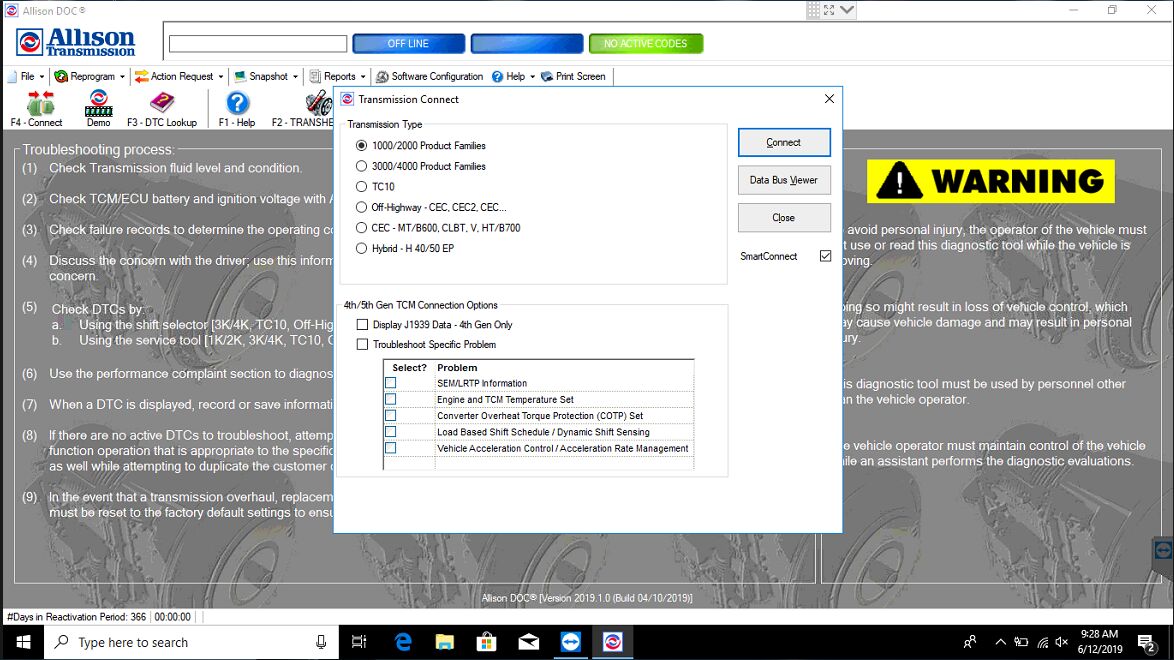
Task: Close Transmission Connect dialog with X
Action: click(829, 99)
